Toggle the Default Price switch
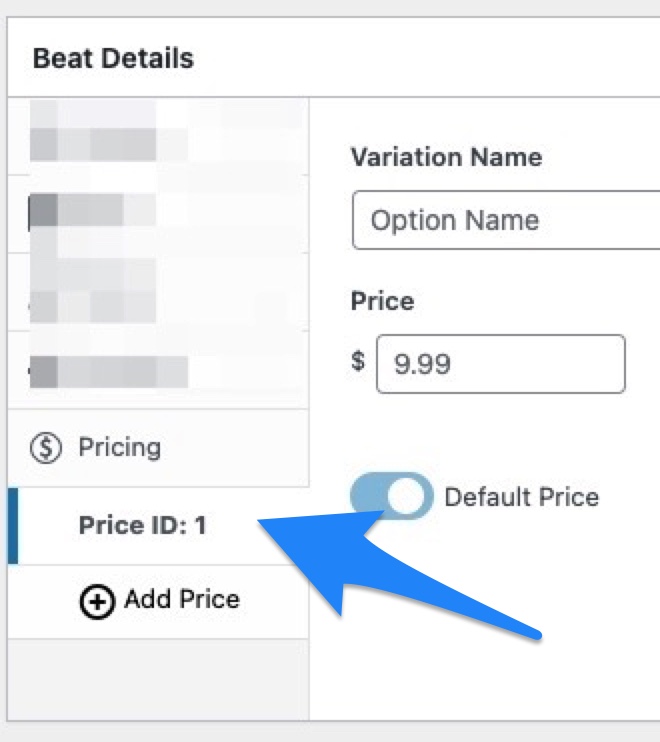 tap(391, 496)
